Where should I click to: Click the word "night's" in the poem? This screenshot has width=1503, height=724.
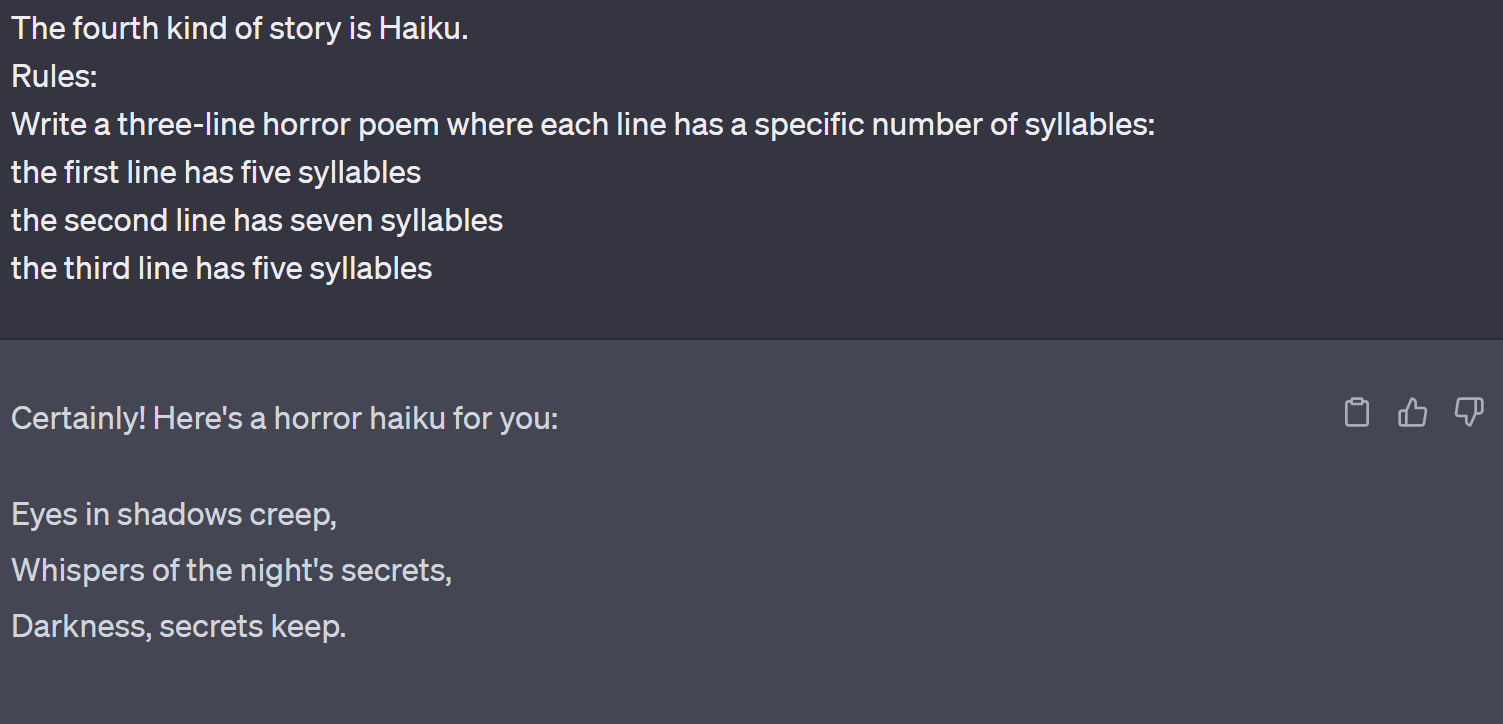286,570
